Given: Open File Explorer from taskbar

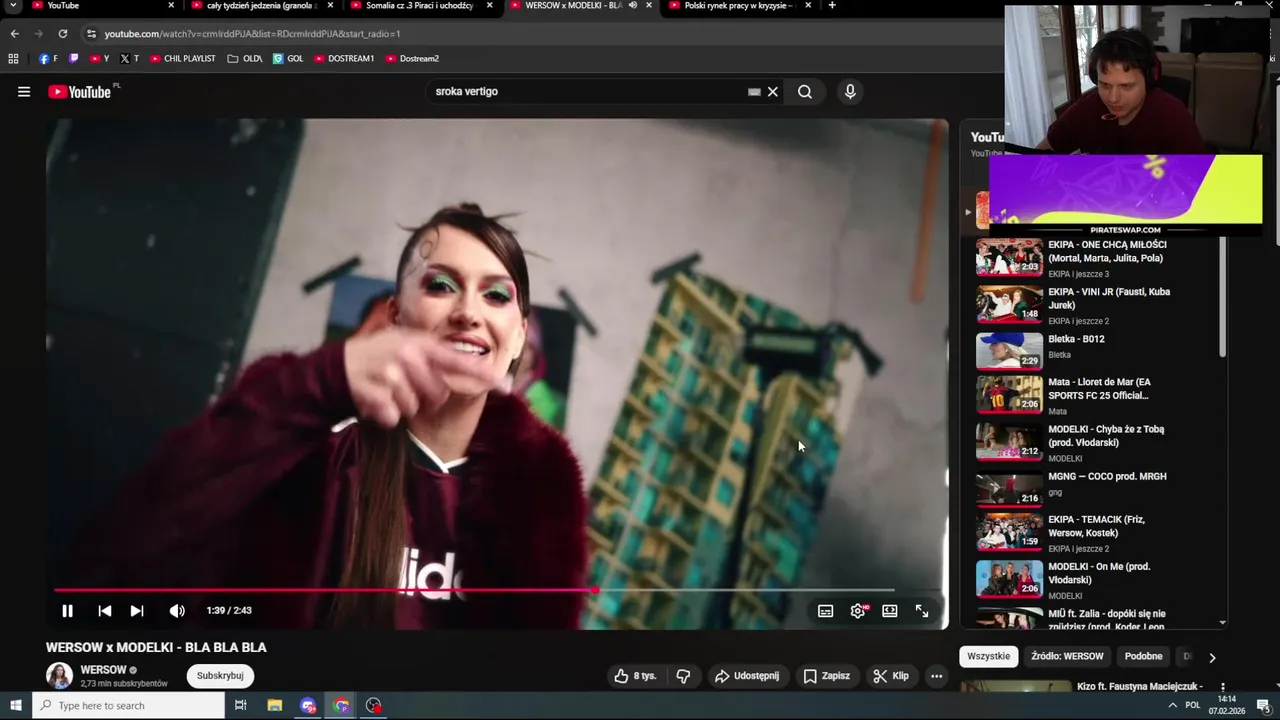Looking at the screenshot, I should point(275,705).
